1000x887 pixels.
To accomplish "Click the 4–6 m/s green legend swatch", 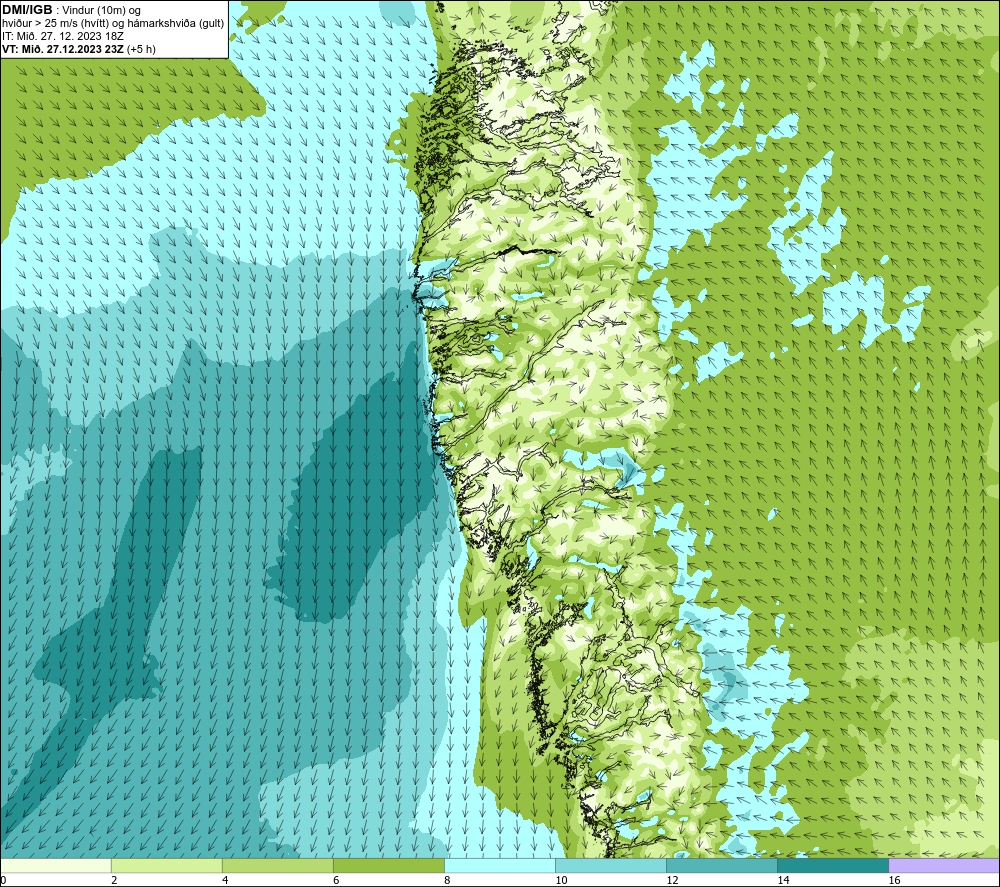I will pos(278,865).
